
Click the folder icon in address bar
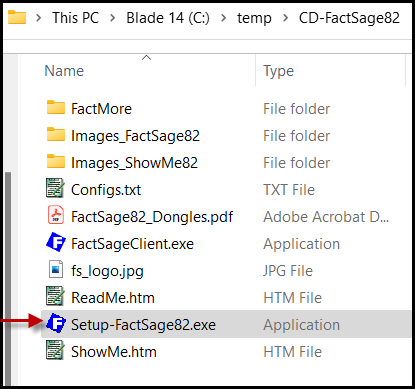(x=17, y=17)
